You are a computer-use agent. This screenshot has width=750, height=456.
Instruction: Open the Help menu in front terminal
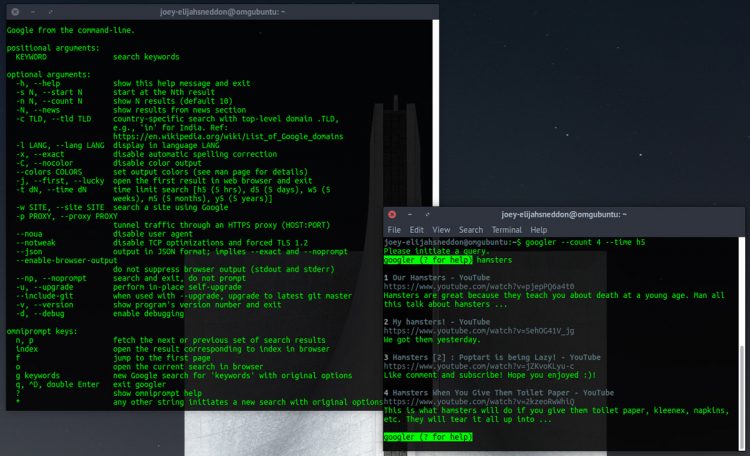click(539, 230)
